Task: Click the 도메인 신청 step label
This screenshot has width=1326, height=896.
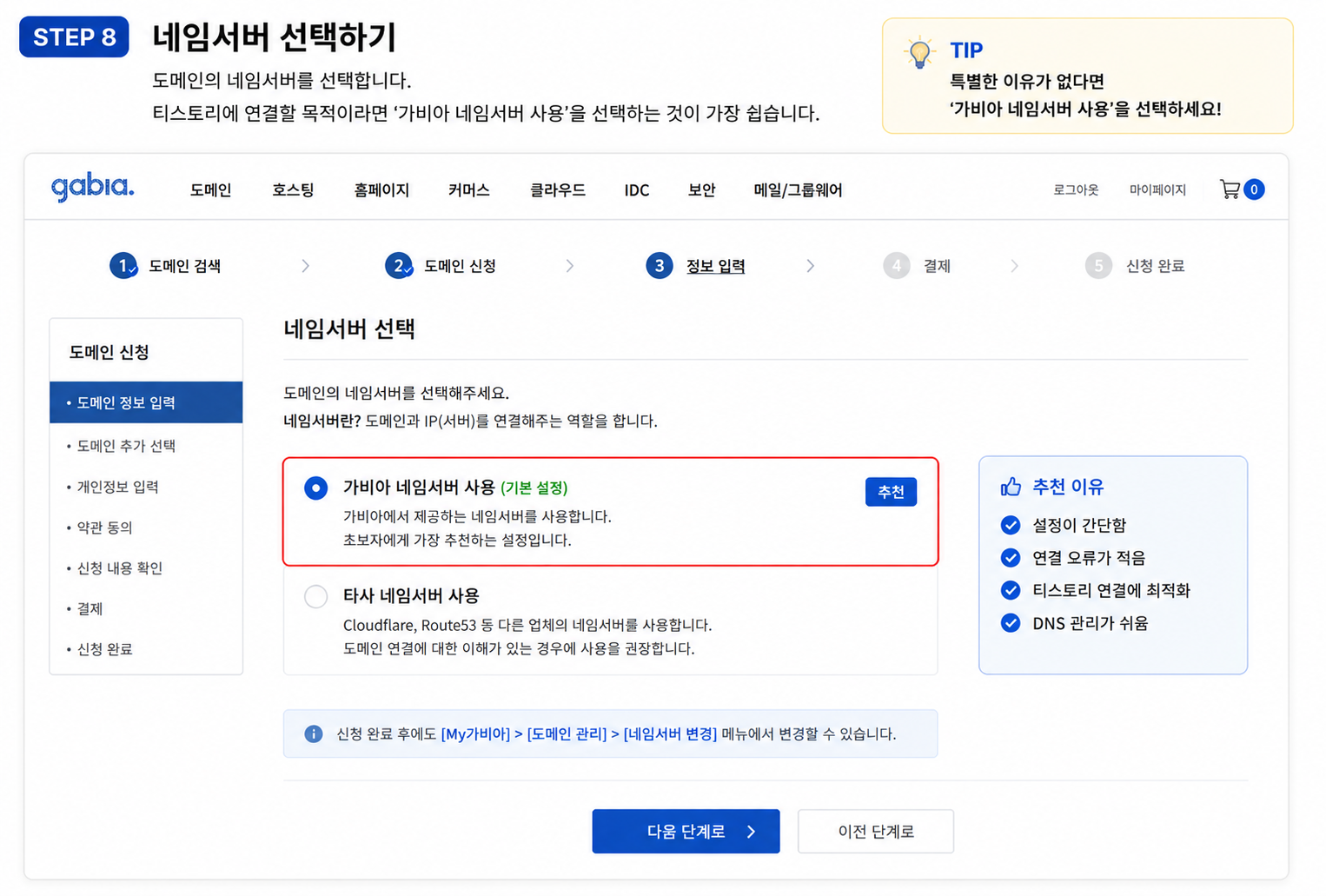Action: coord(460,266)
